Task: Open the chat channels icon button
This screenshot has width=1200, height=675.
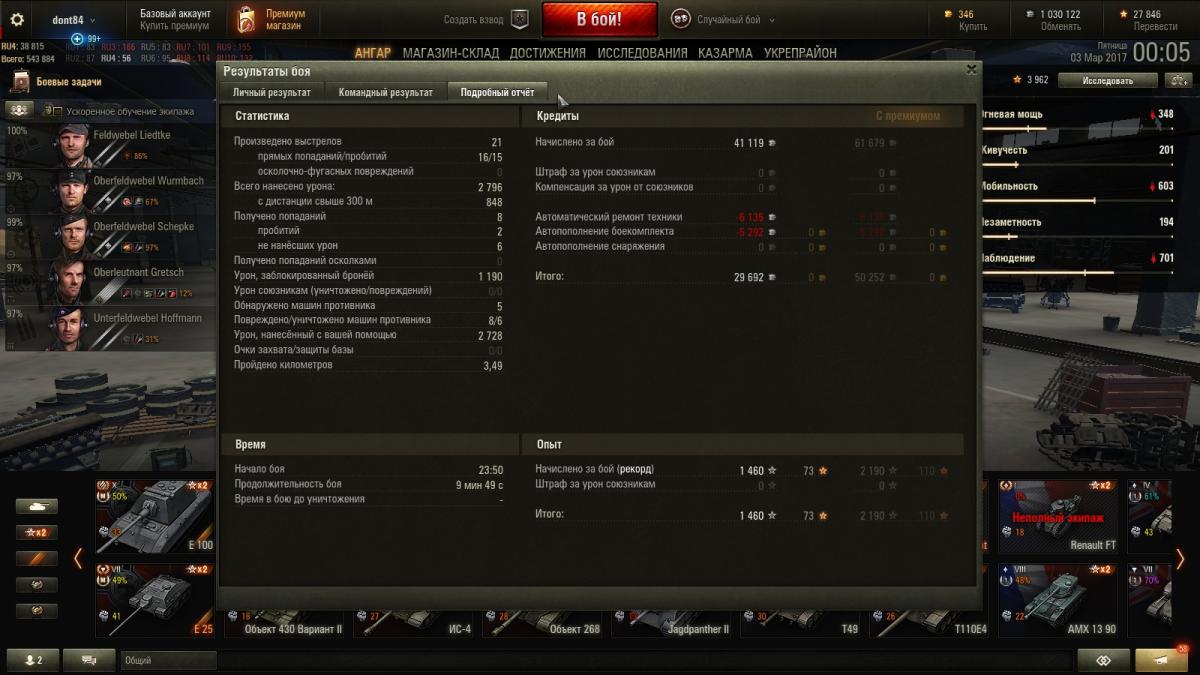Action: [x=89, y=660]
